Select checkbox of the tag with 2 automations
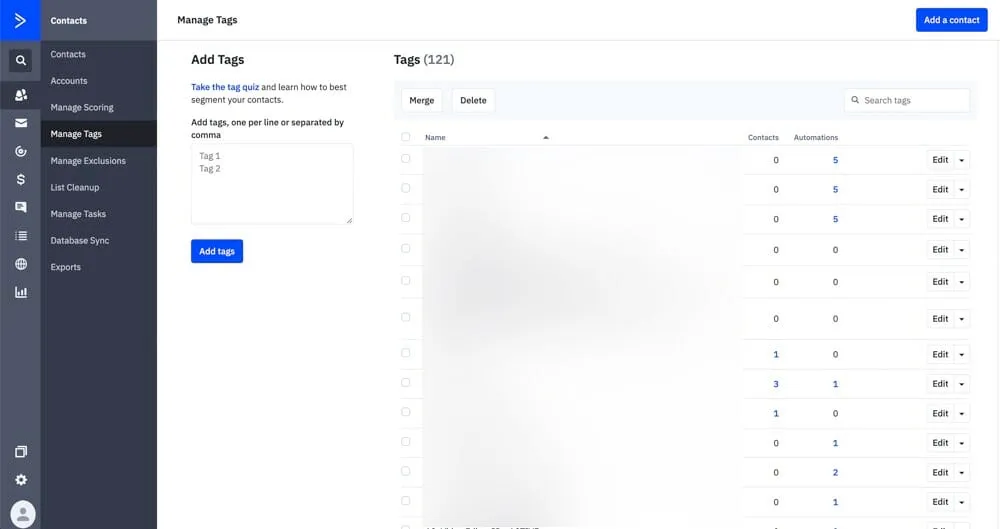This screenshot has height=529, width=1000. click(405, 472)
